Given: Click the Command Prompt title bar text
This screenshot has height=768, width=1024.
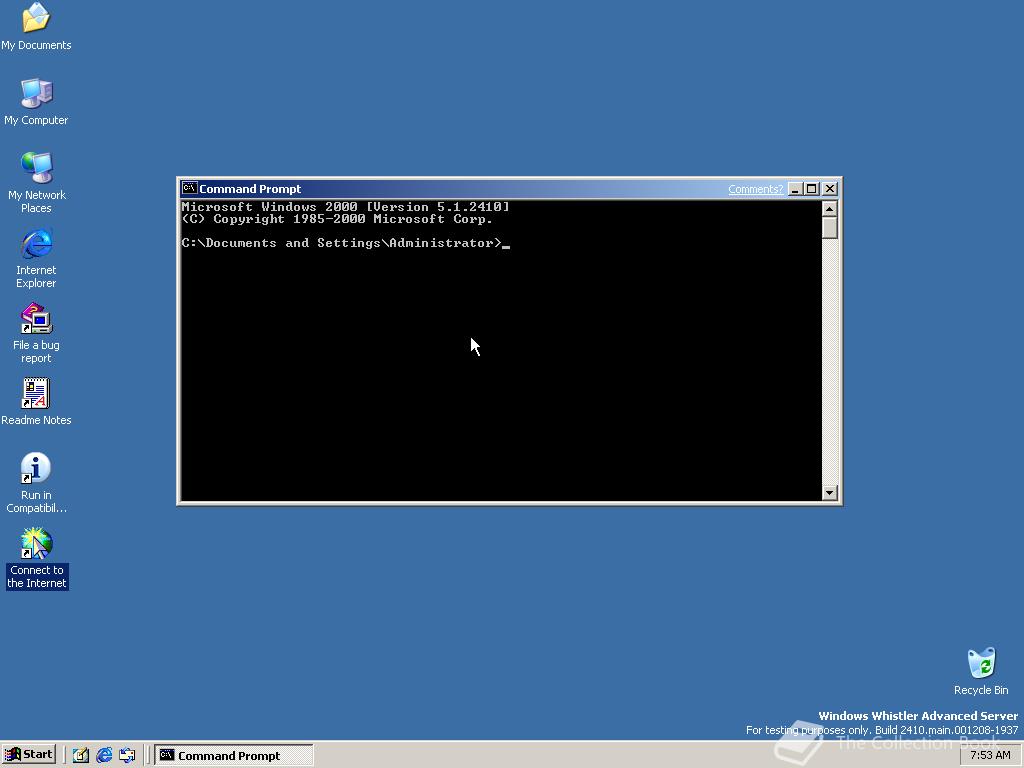Looking at the screenshot, I should (250, 189).
